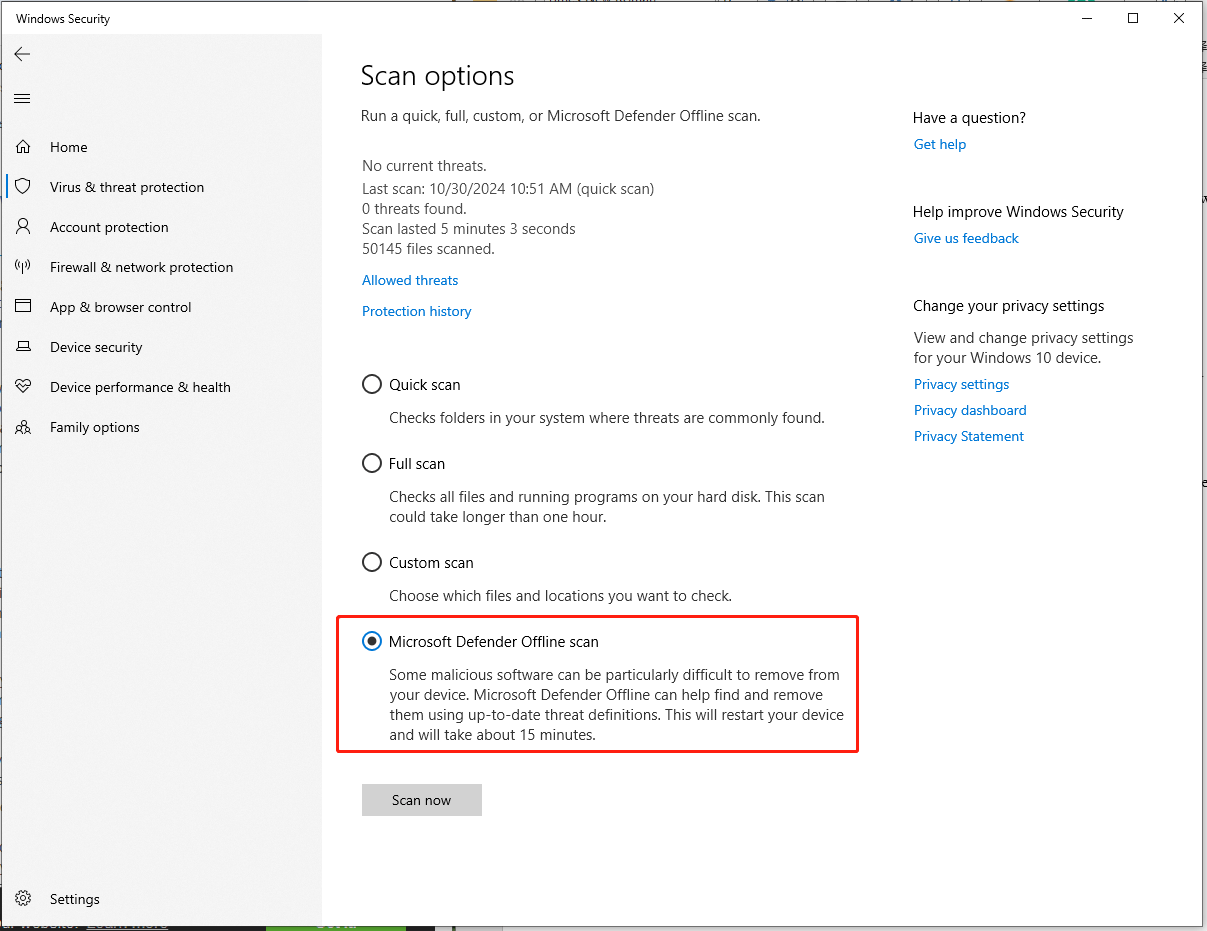The width and height of the screenshot is (1207, 931).
Task: Click the Settings gear icon
Action: (23, 899)
